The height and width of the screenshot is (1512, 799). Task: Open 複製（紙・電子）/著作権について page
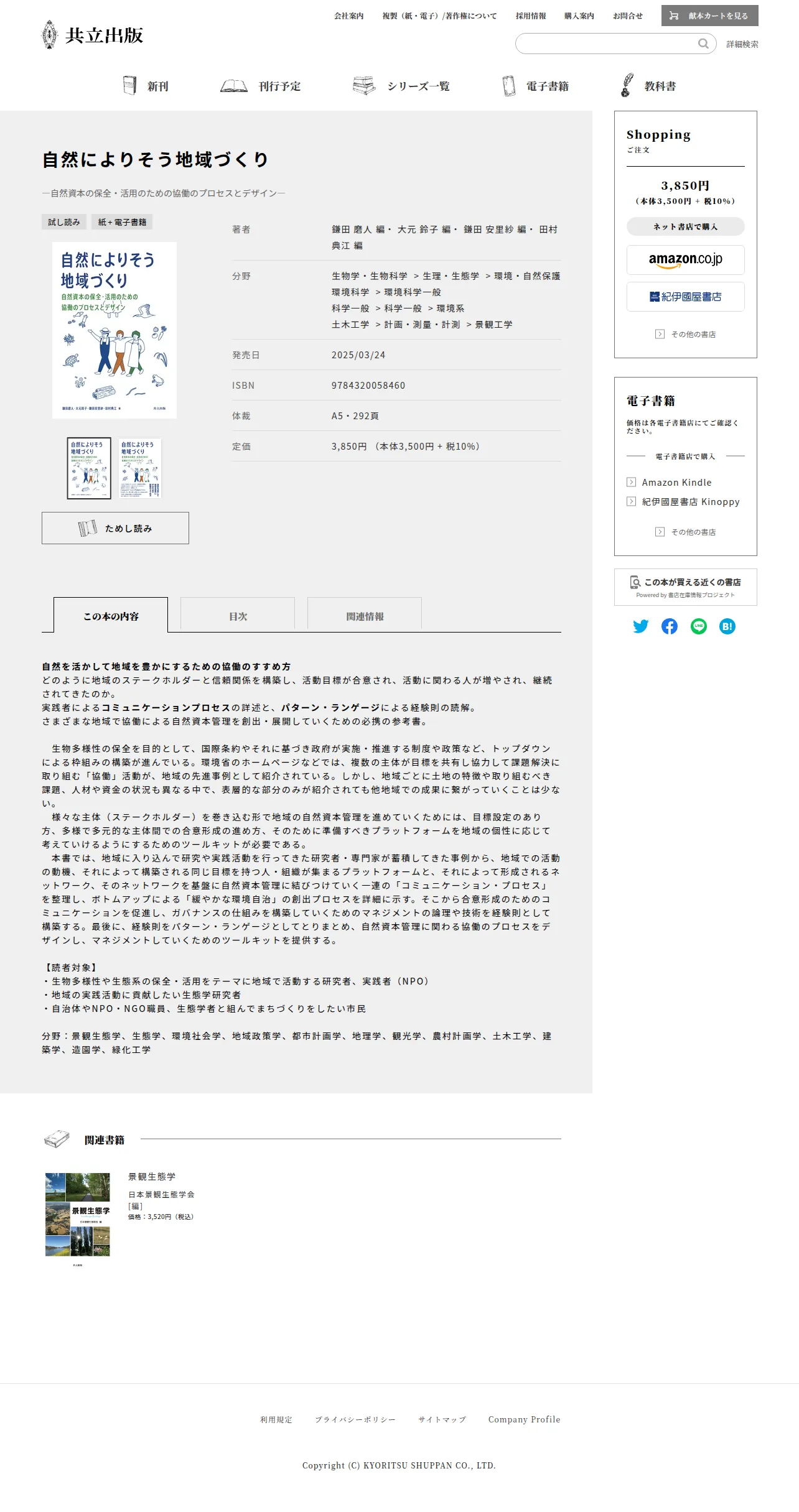440,16
